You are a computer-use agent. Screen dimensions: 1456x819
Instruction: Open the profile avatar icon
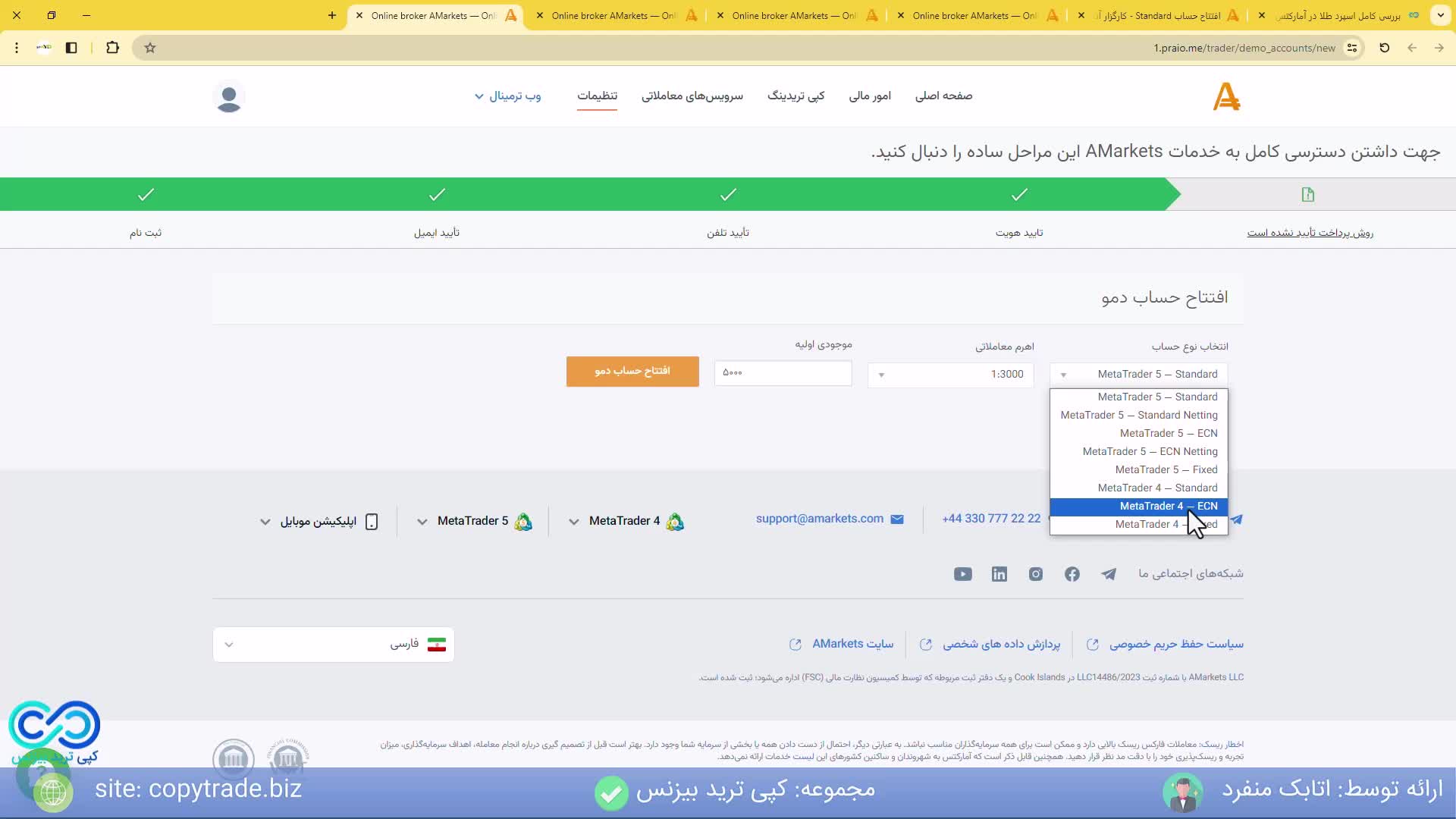229,97
